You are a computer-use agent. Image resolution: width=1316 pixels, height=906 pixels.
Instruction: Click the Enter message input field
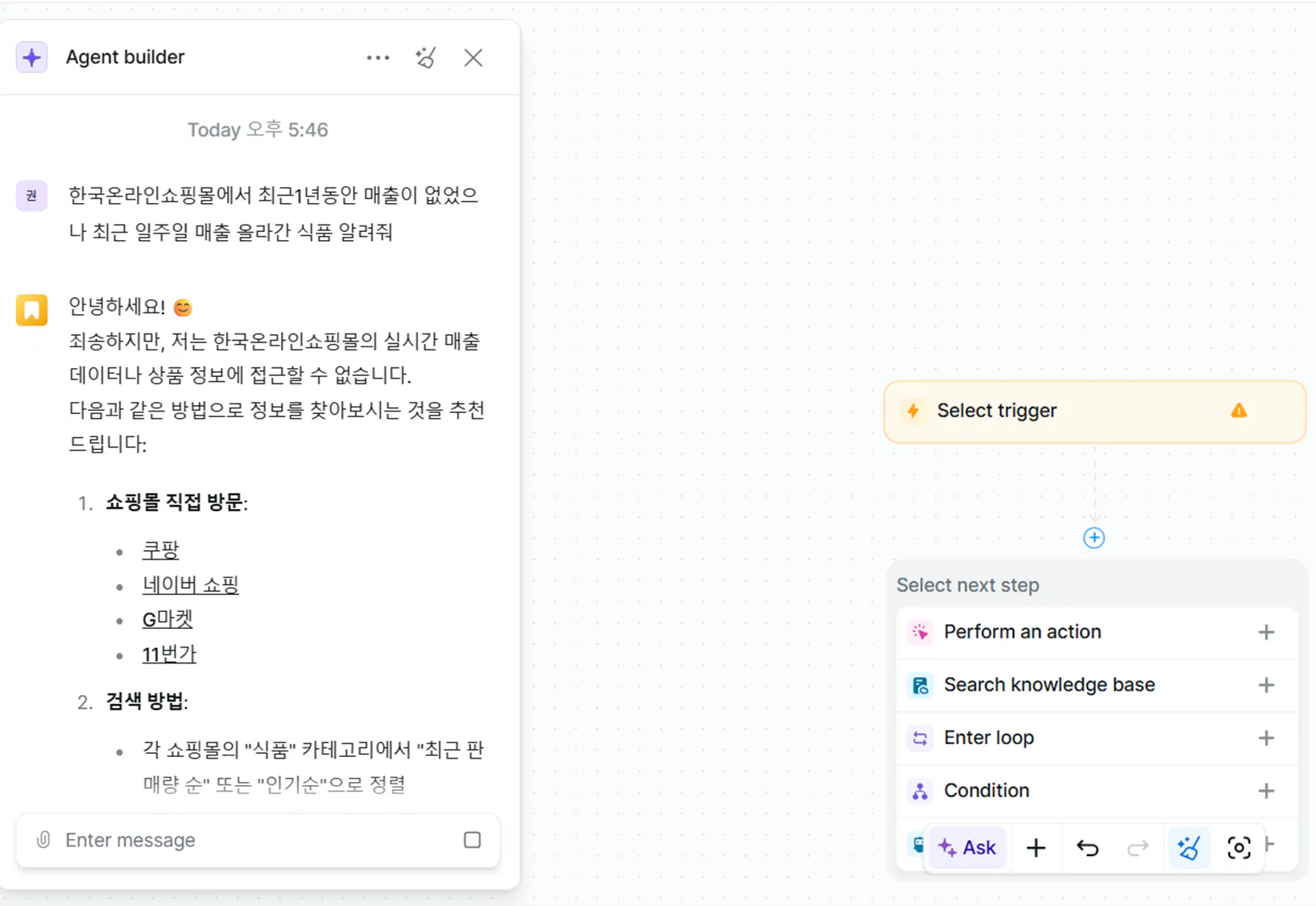tap(242, 840)
